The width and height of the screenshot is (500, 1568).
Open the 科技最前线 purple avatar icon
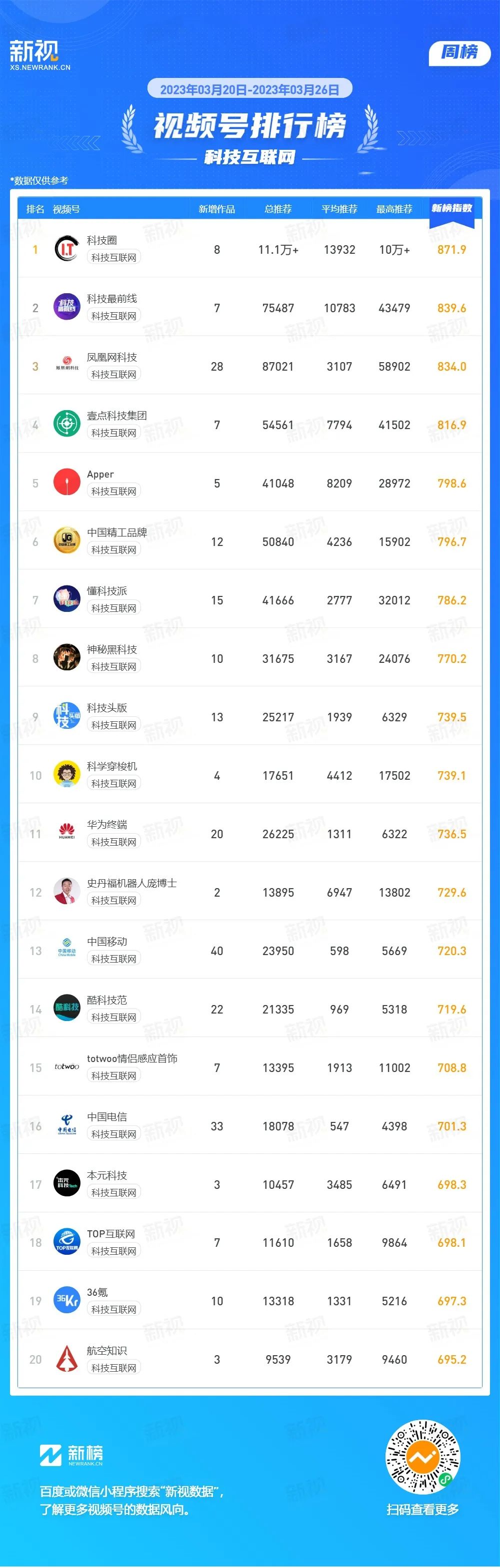point(67,307)
